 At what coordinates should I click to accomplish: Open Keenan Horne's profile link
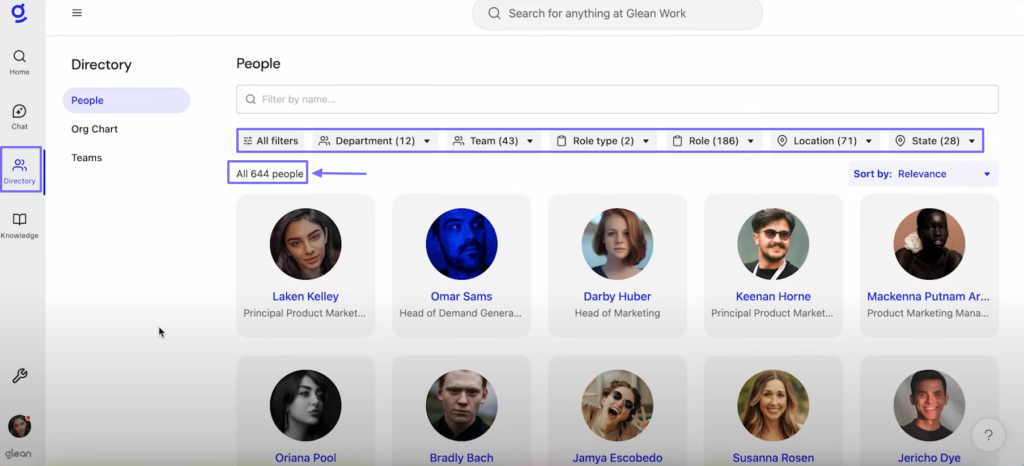point(773,296)
